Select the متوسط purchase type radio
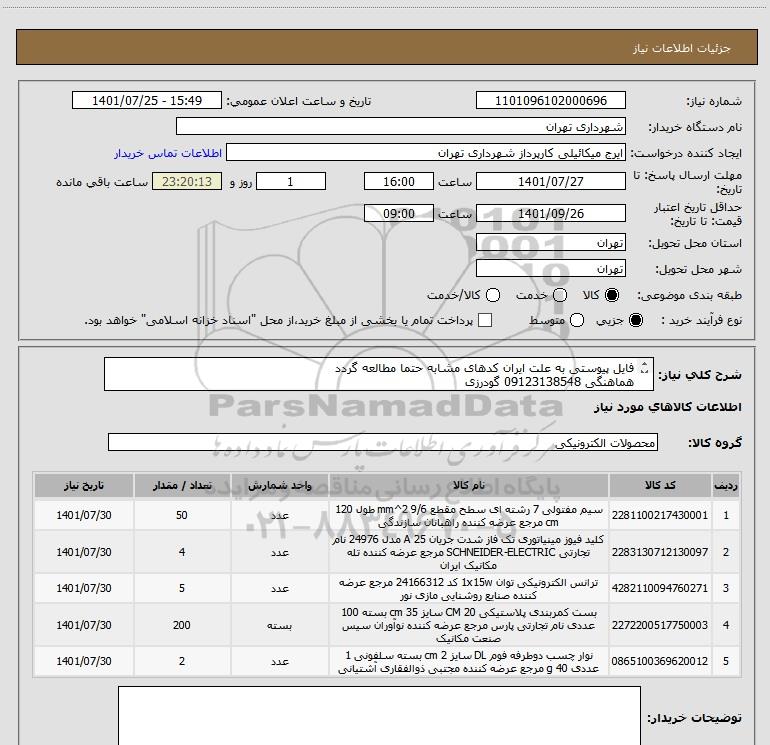This screenshot has height=745, width=770. tap(577, 320)
